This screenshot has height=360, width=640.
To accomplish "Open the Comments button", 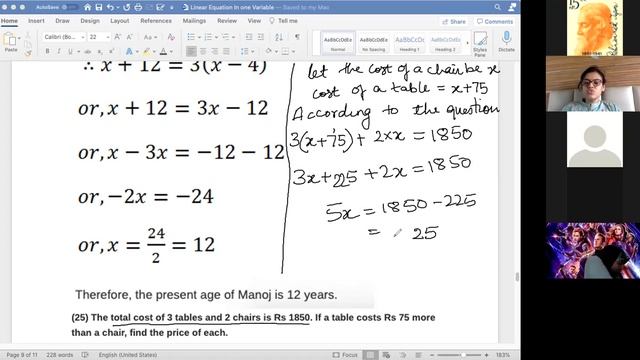I will tap(495, 22).
